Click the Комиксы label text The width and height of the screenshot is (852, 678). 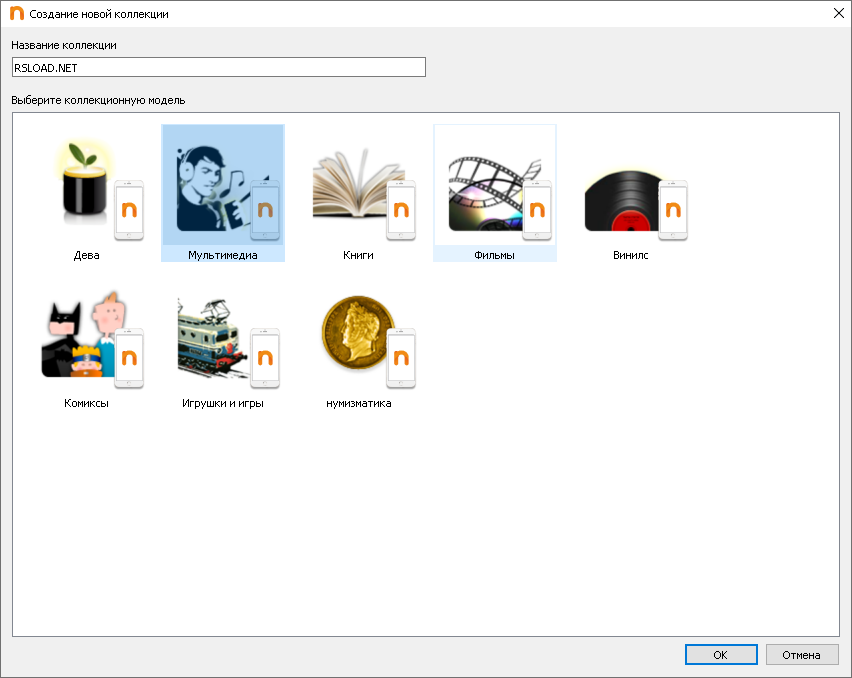pos(86,404)
